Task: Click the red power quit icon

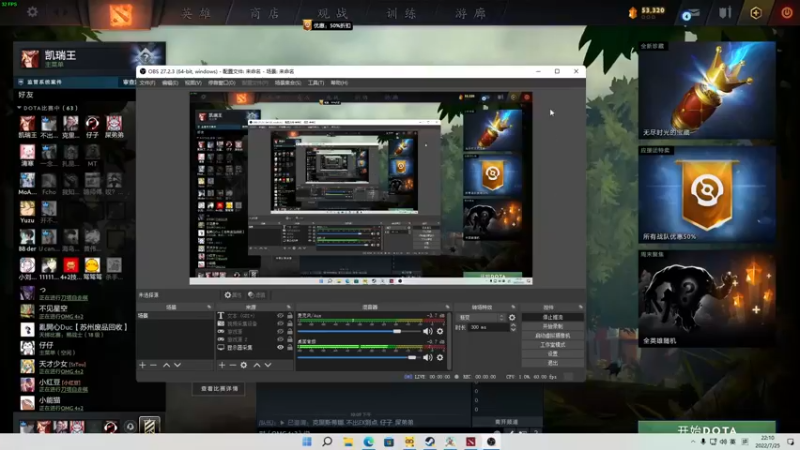Action: click(787, 13)
